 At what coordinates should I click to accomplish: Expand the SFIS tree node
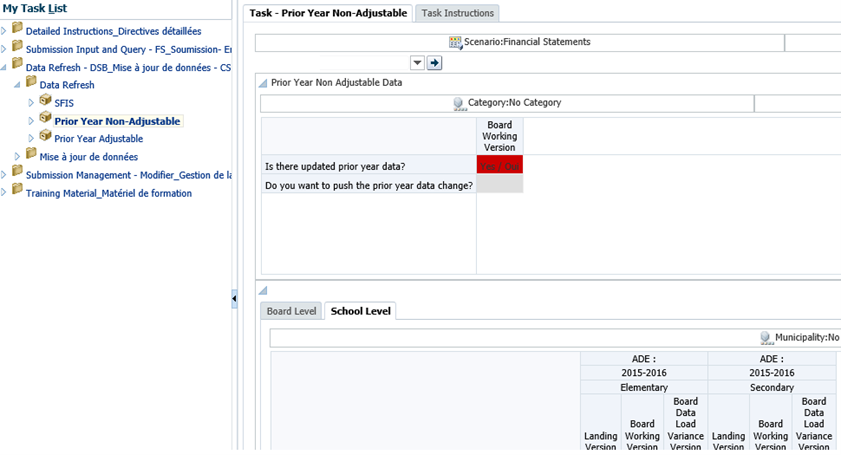(x=31, y=103)
